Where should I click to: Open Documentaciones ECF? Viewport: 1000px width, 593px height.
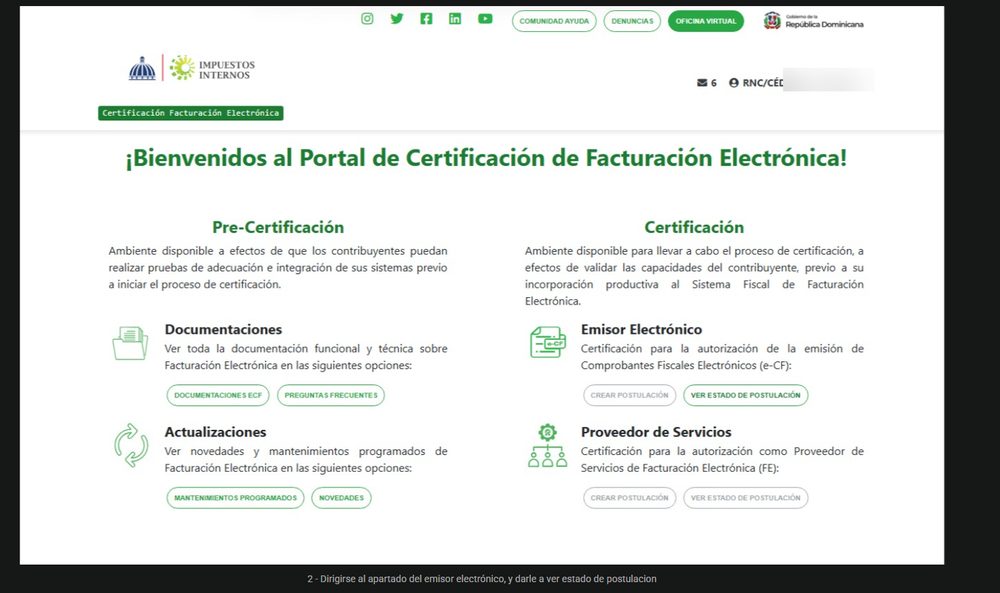tap(218, 395)
